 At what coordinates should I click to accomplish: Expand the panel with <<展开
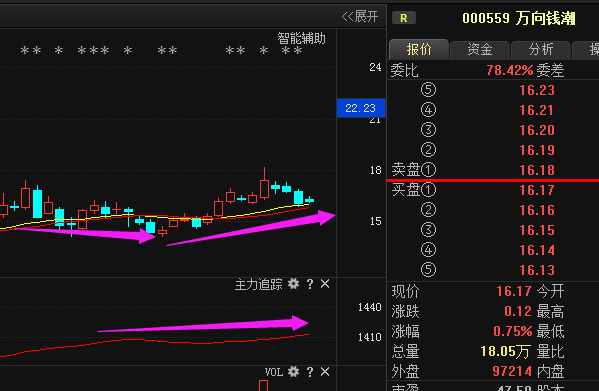pyautogui.click(x=359, y=16)
